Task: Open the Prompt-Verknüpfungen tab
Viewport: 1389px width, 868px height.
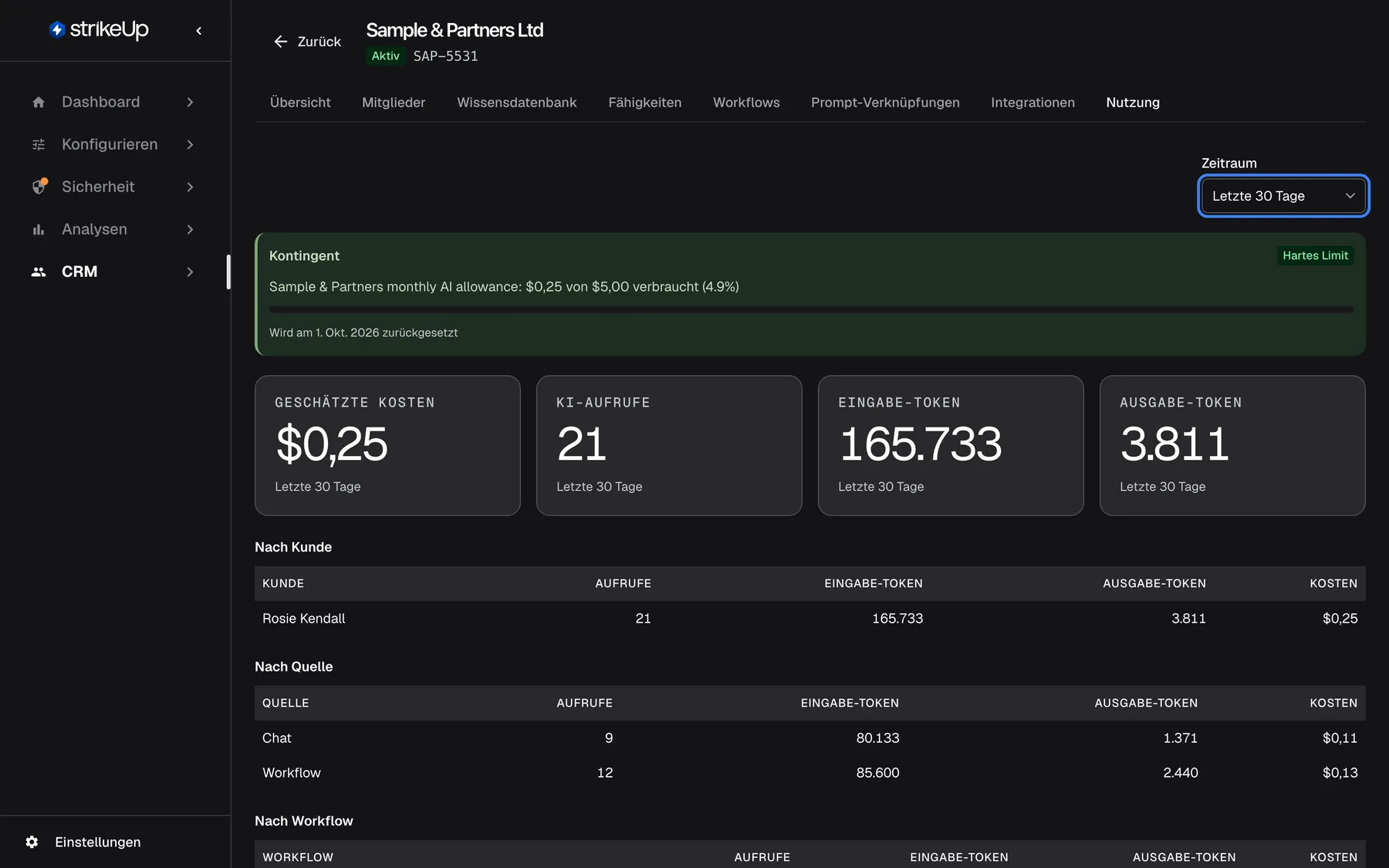Action: pyautogui.click(x=885, y=103)
